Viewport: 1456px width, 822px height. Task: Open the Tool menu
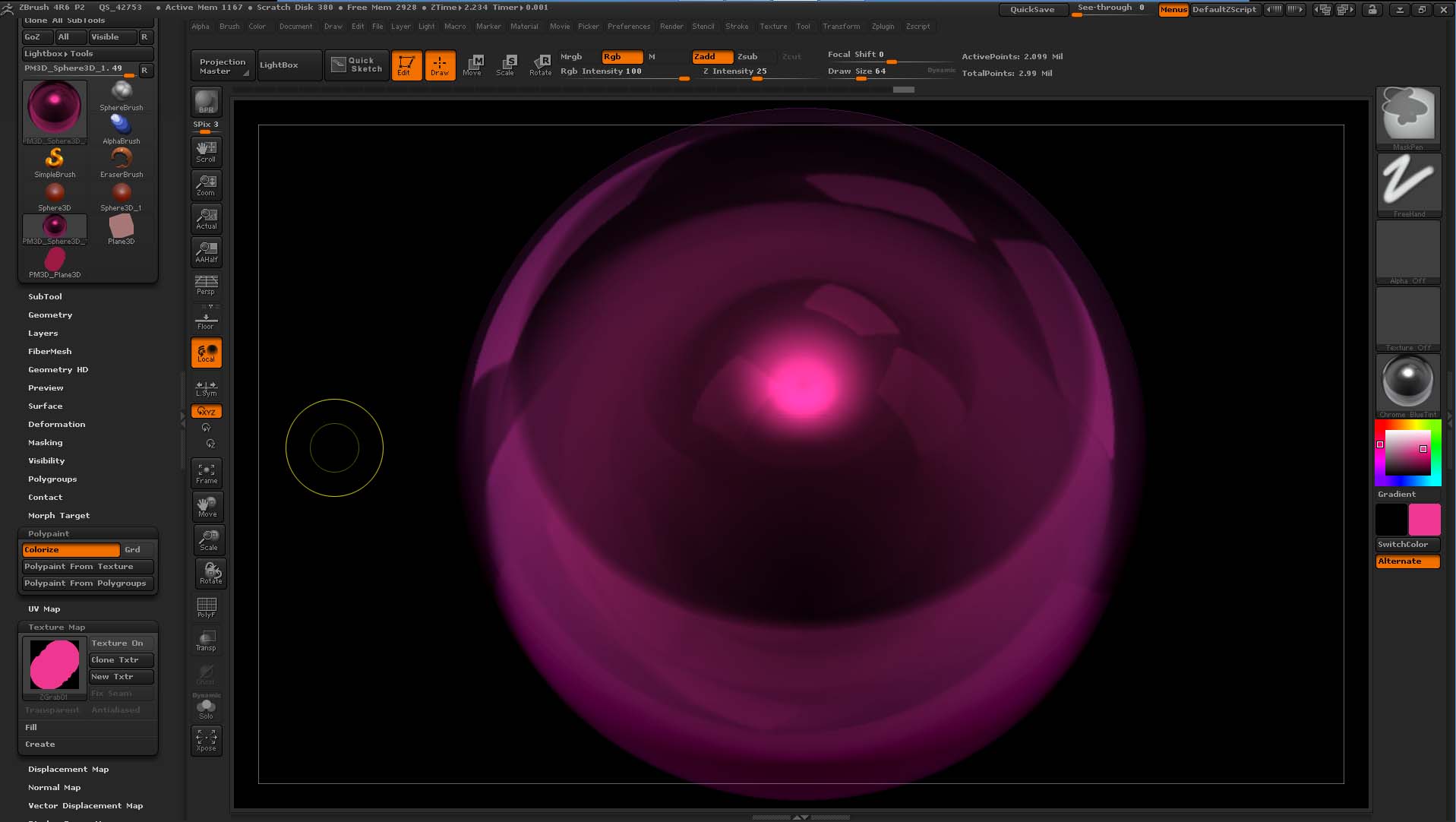[x=804, y=26]
